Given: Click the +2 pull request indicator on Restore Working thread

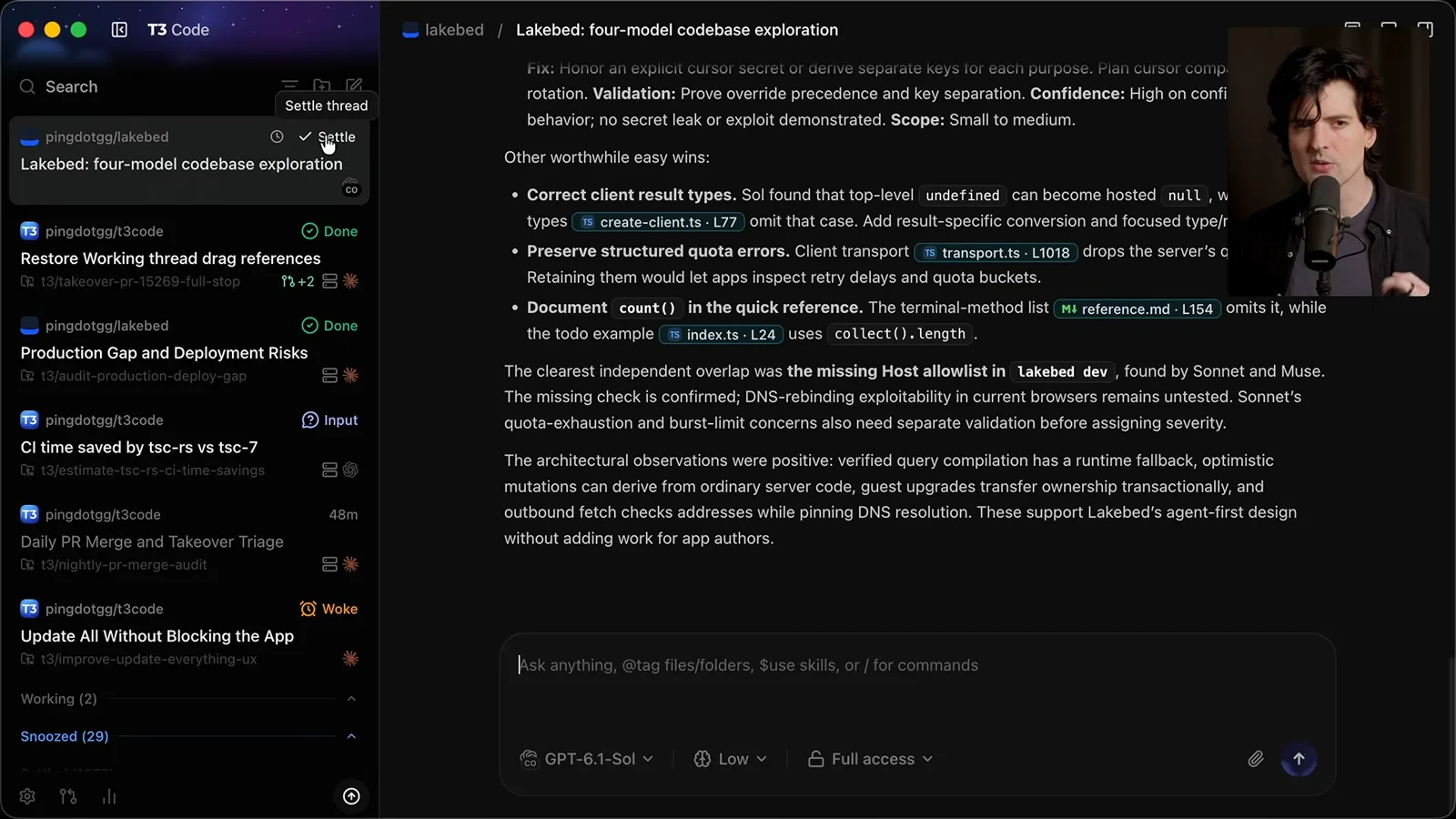Looking at the screenshot, I should point(298,282).
